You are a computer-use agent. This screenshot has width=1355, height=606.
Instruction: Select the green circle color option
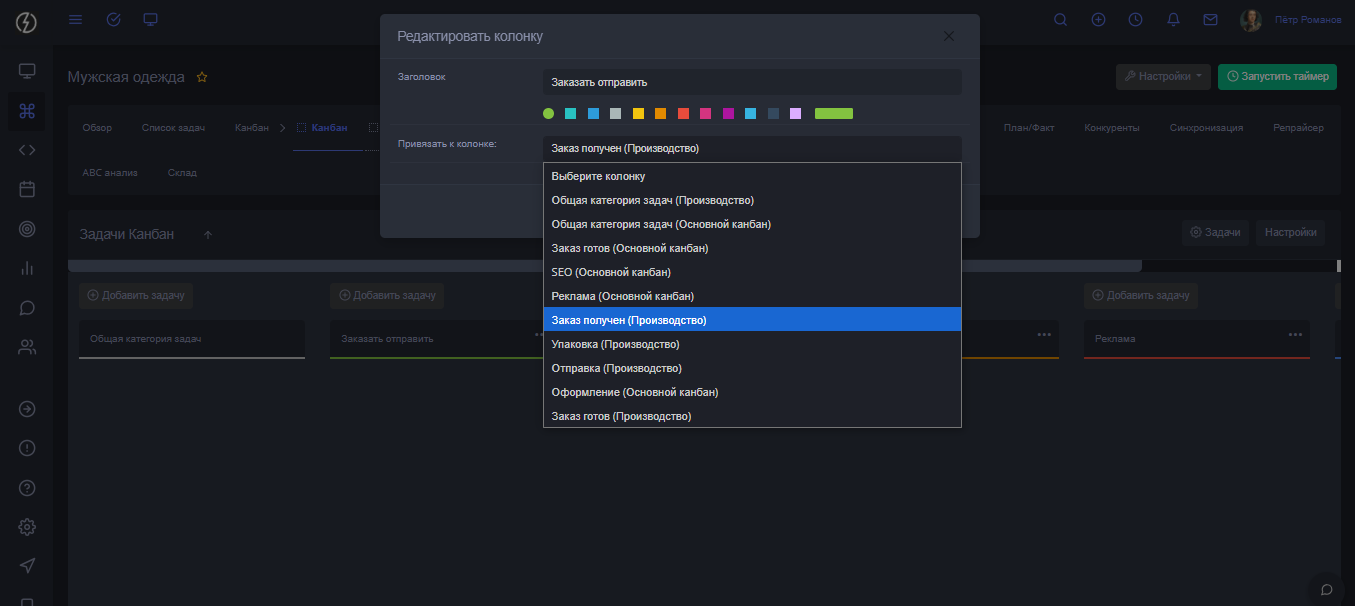click(x=548, y=114)
